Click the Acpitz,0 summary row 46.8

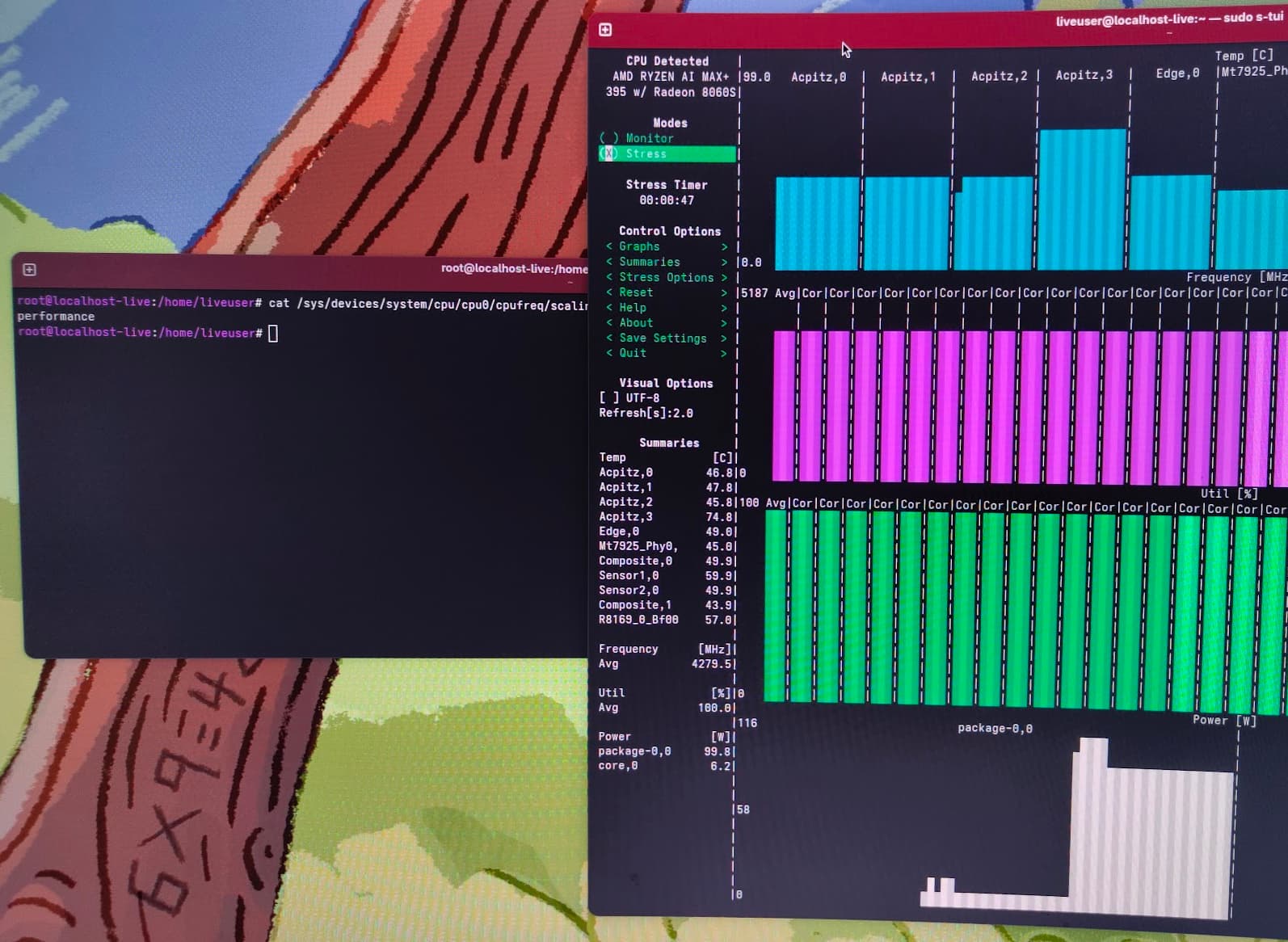tap(667, 473)
